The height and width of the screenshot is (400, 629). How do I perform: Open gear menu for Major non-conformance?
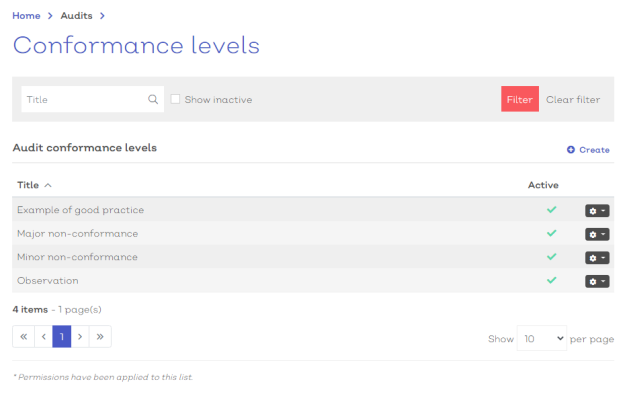596,234
